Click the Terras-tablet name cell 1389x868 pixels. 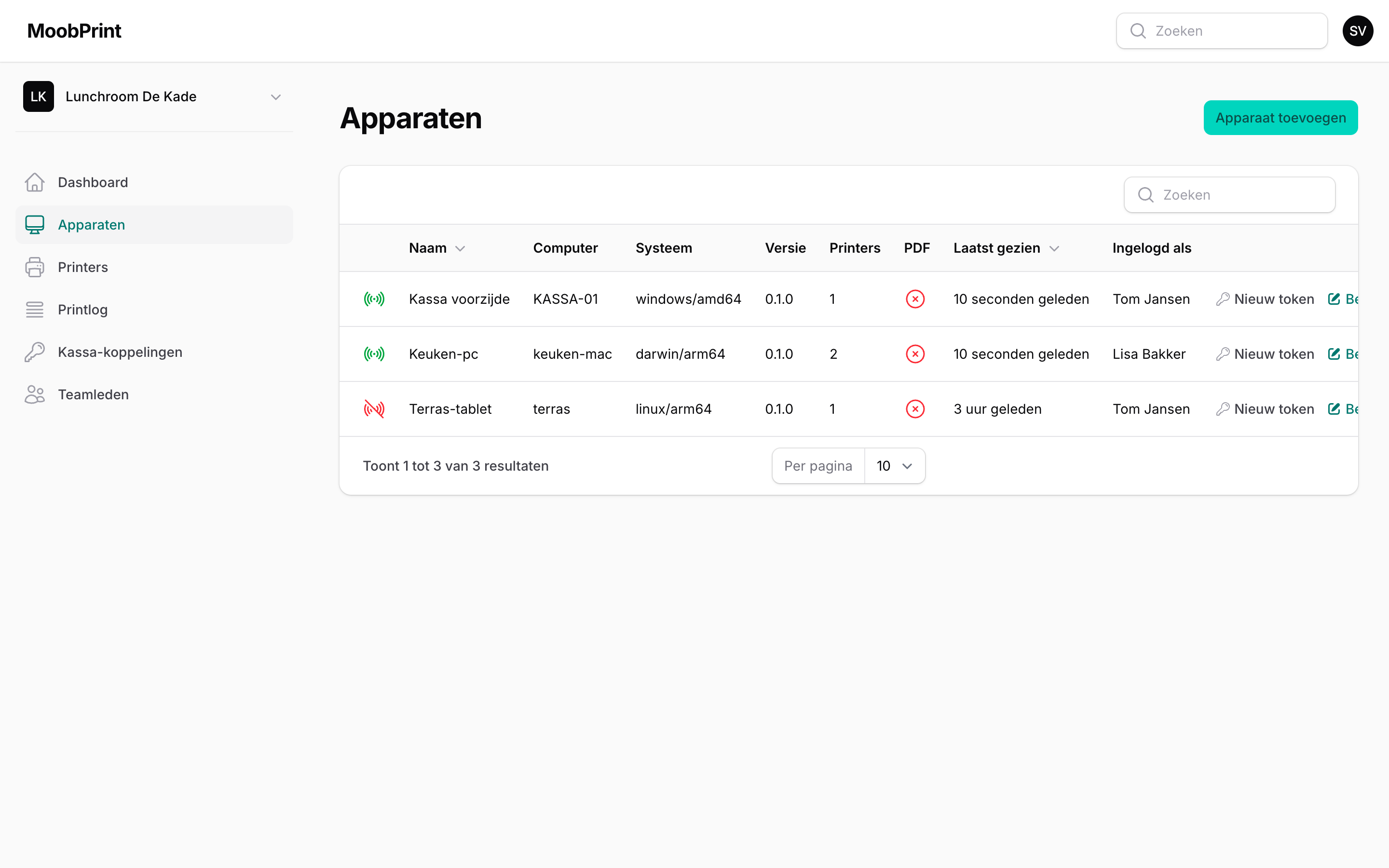(x=450, y=409)
